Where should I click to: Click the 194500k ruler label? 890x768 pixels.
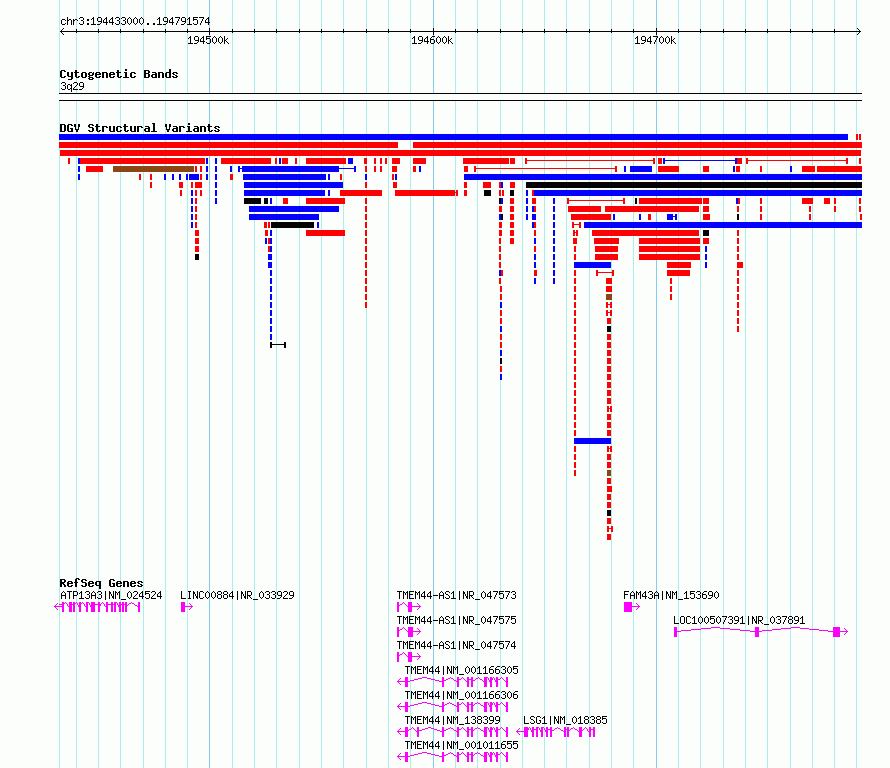(x=208, y=40)
